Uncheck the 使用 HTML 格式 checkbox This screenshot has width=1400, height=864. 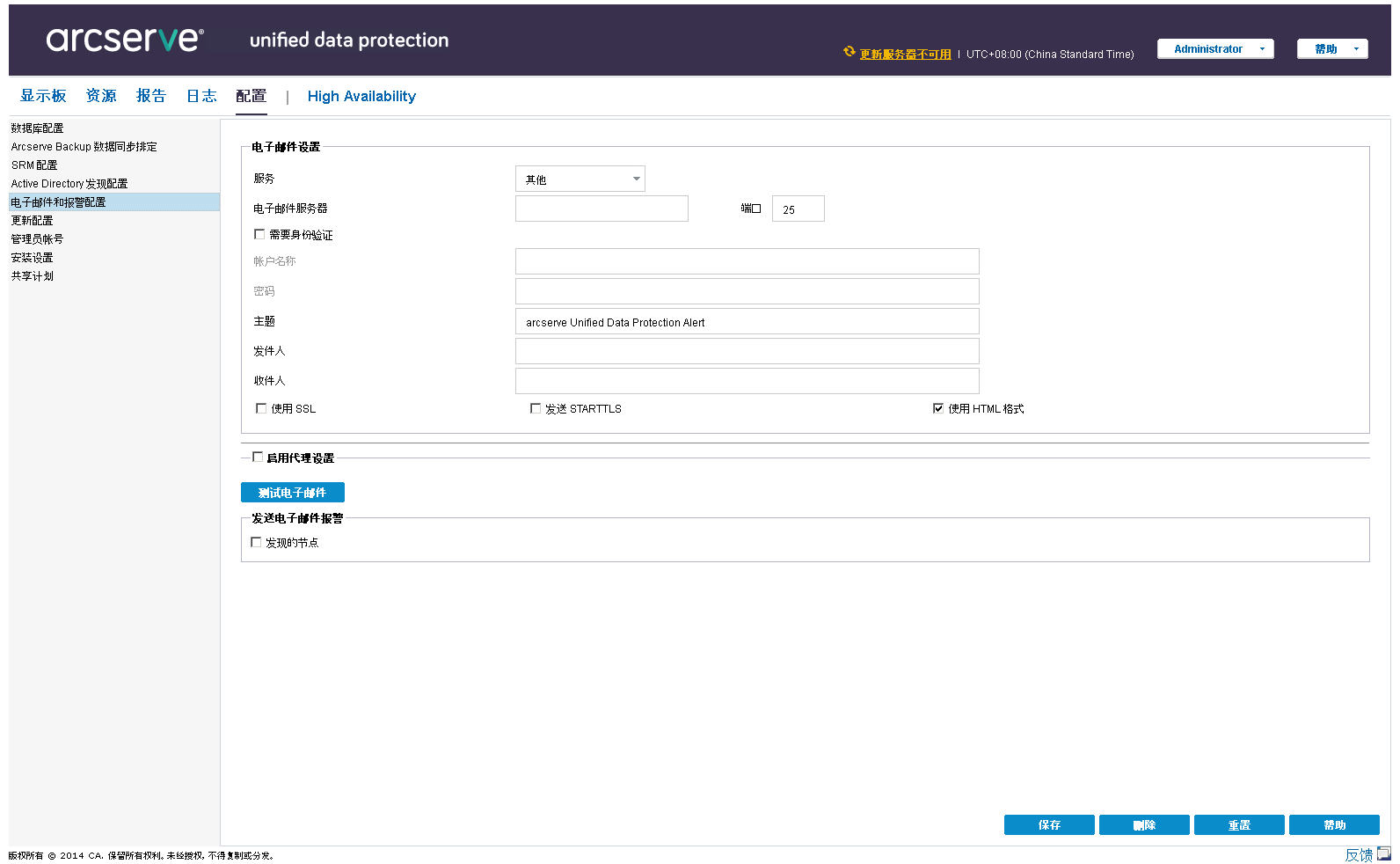(x=938, y=408)
